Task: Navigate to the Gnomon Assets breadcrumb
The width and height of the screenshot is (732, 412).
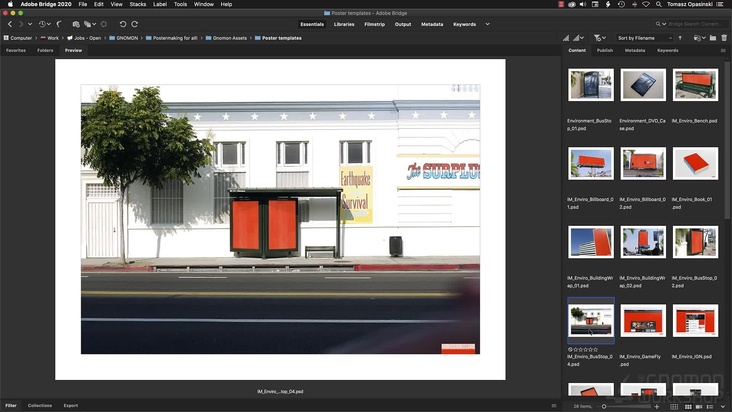Action: 232,38
